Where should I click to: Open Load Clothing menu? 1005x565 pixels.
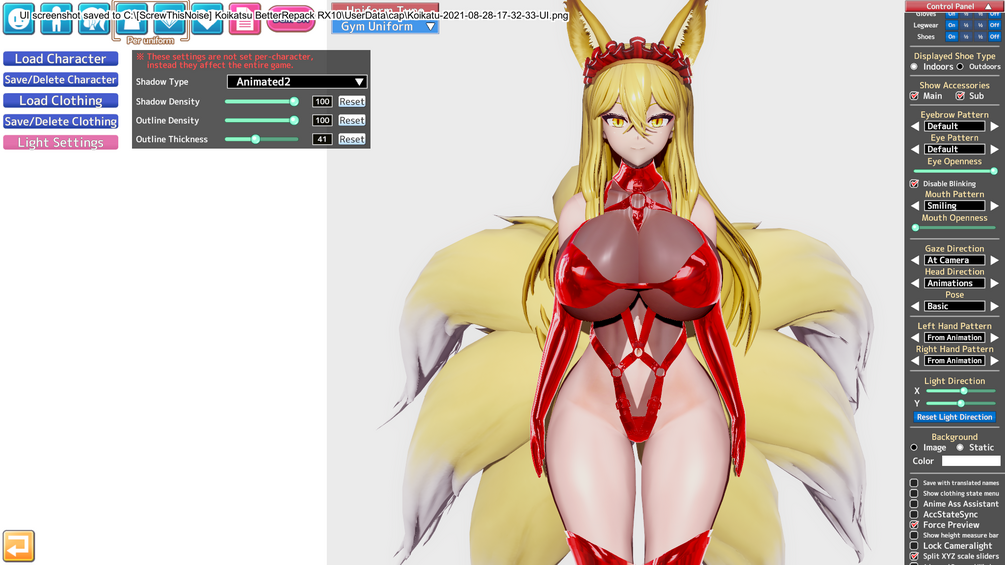(60, 101)
